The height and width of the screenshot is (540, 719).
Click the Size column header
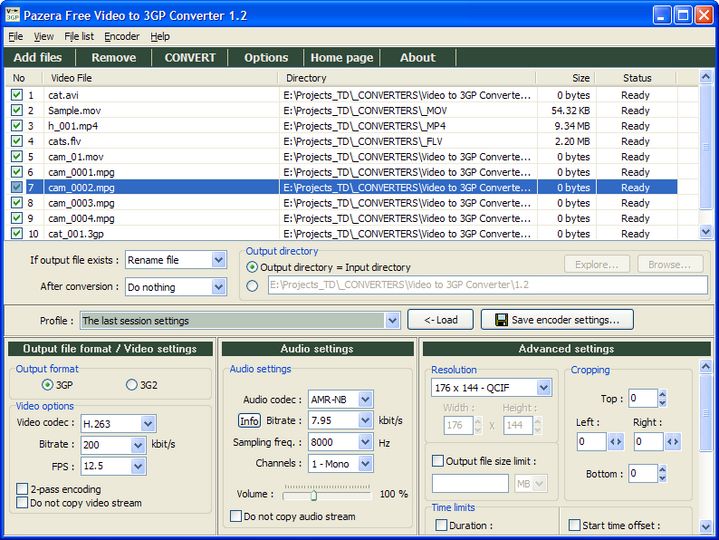(566, 78)
